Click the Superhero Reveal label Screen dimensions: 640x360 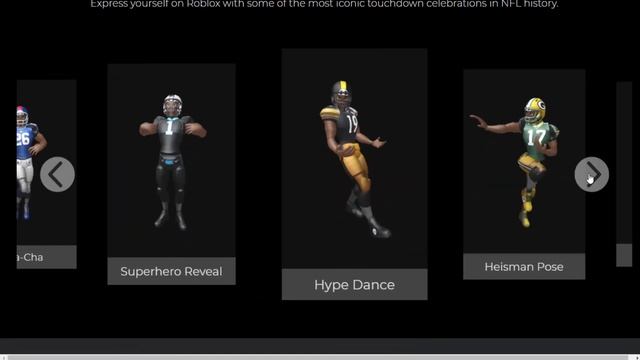coord(171,271)
